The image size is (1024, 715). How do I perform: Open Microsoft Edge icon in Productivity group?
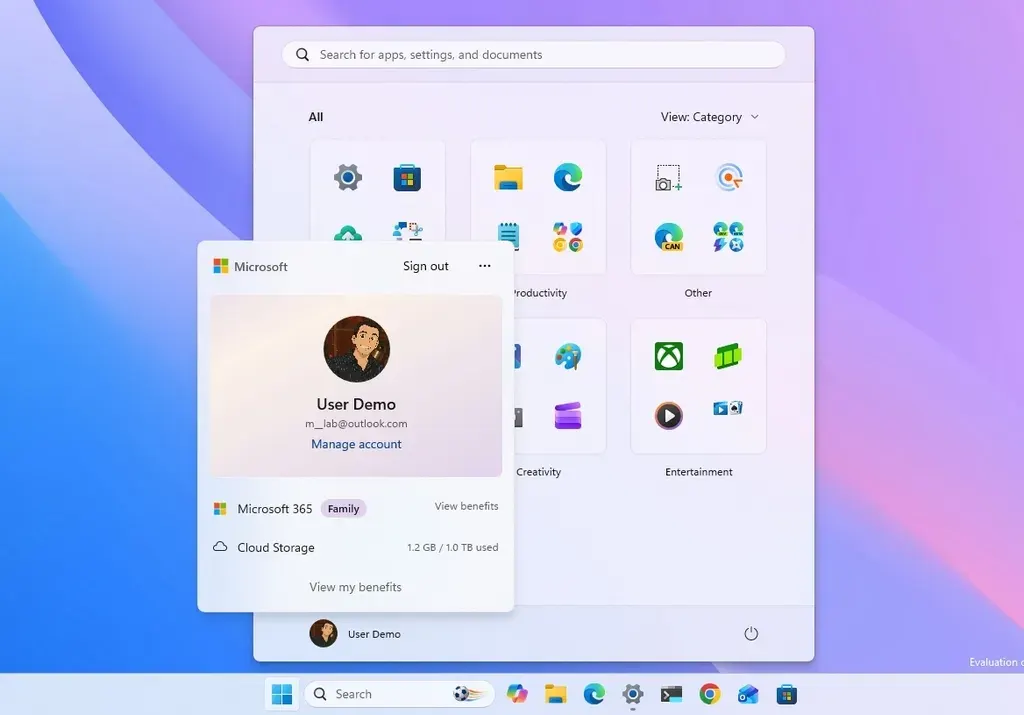568,178
